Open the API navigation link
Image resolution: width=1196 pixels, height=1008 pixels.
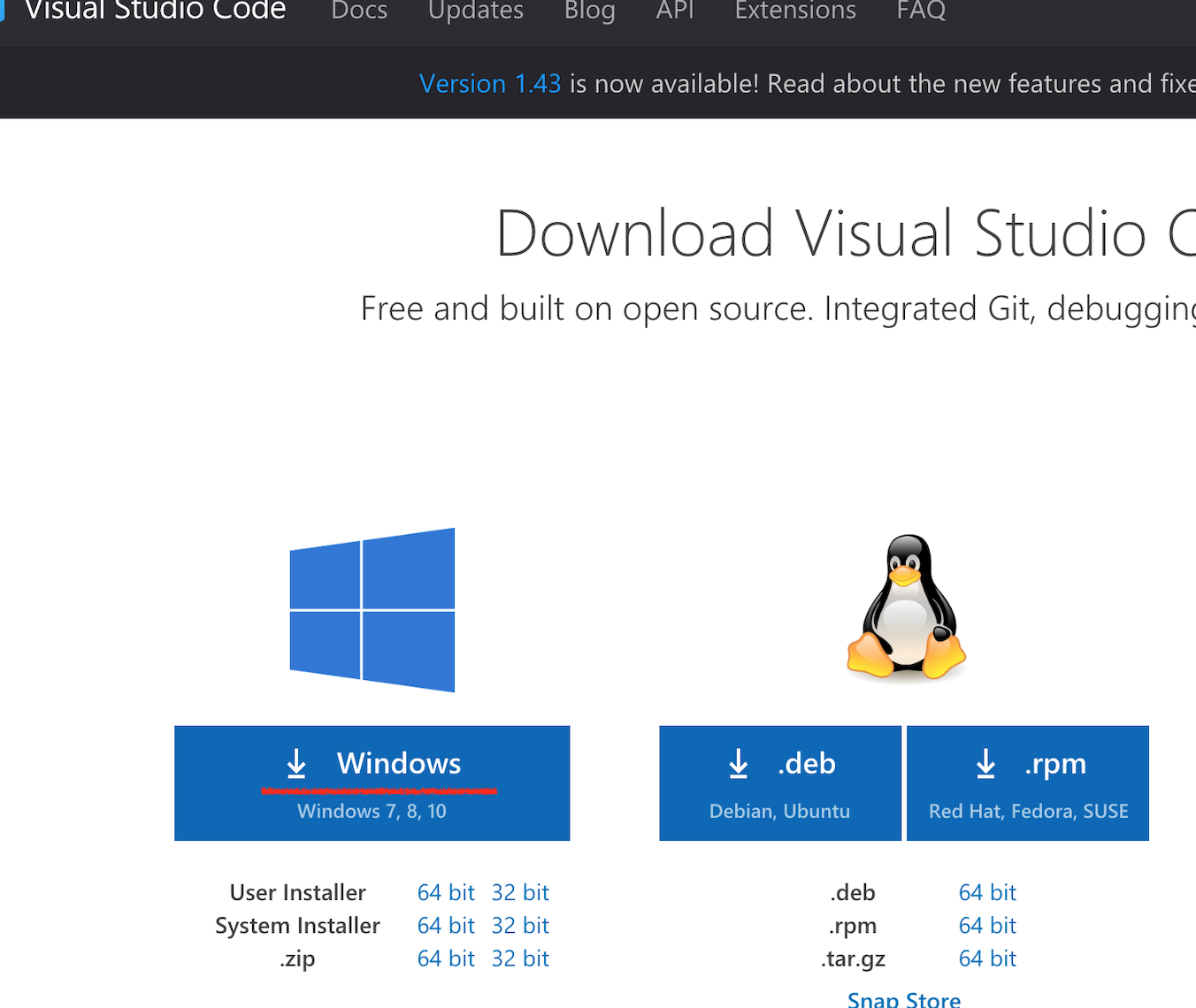675,11
